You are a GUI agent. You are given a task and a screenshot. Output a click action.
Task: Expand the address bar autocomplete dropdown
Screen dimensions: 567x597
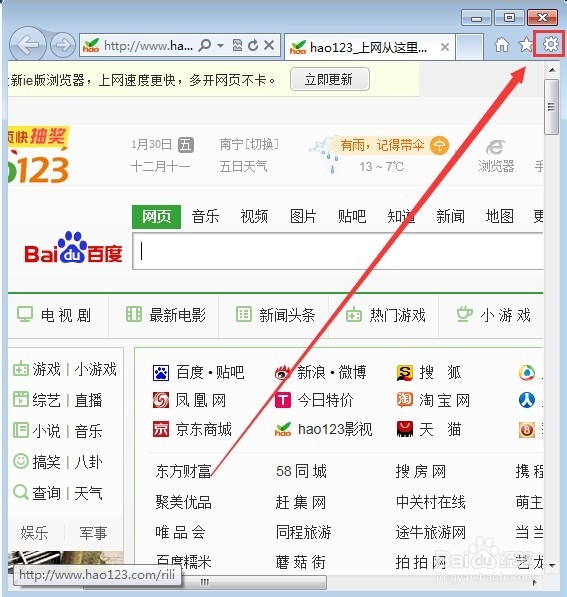[220, 46]
